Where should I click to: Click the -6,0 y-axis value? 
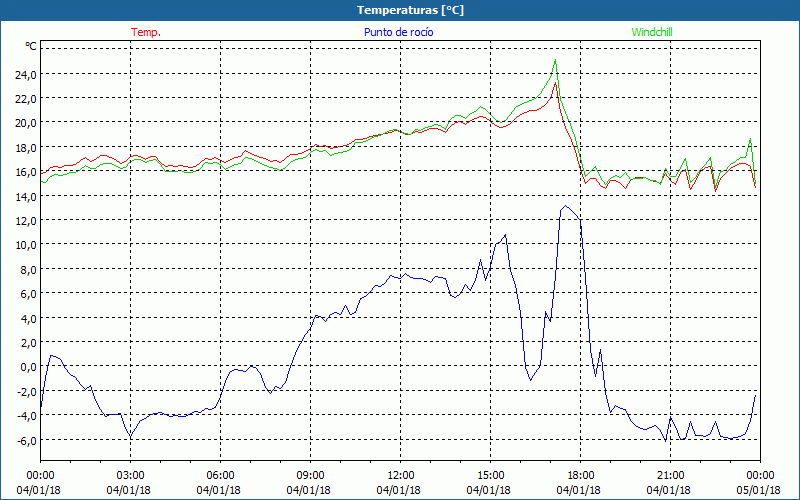[27, 440]
